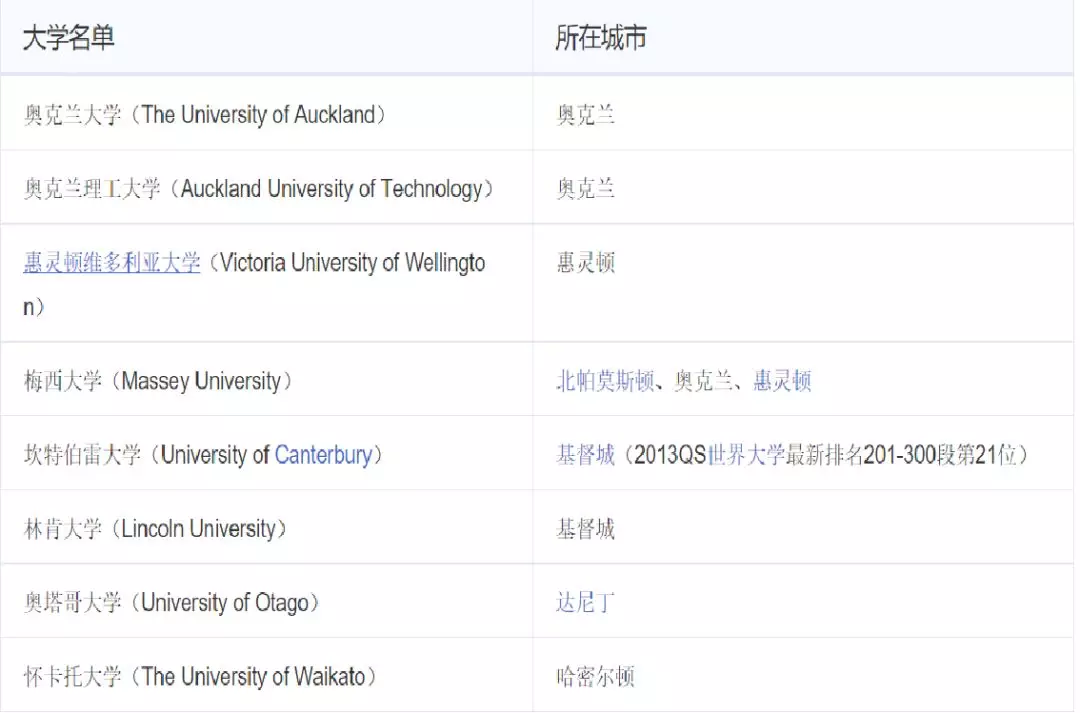Open the 北帕莫斯顿 city link
1080x713 pixels.
[605, 381]
